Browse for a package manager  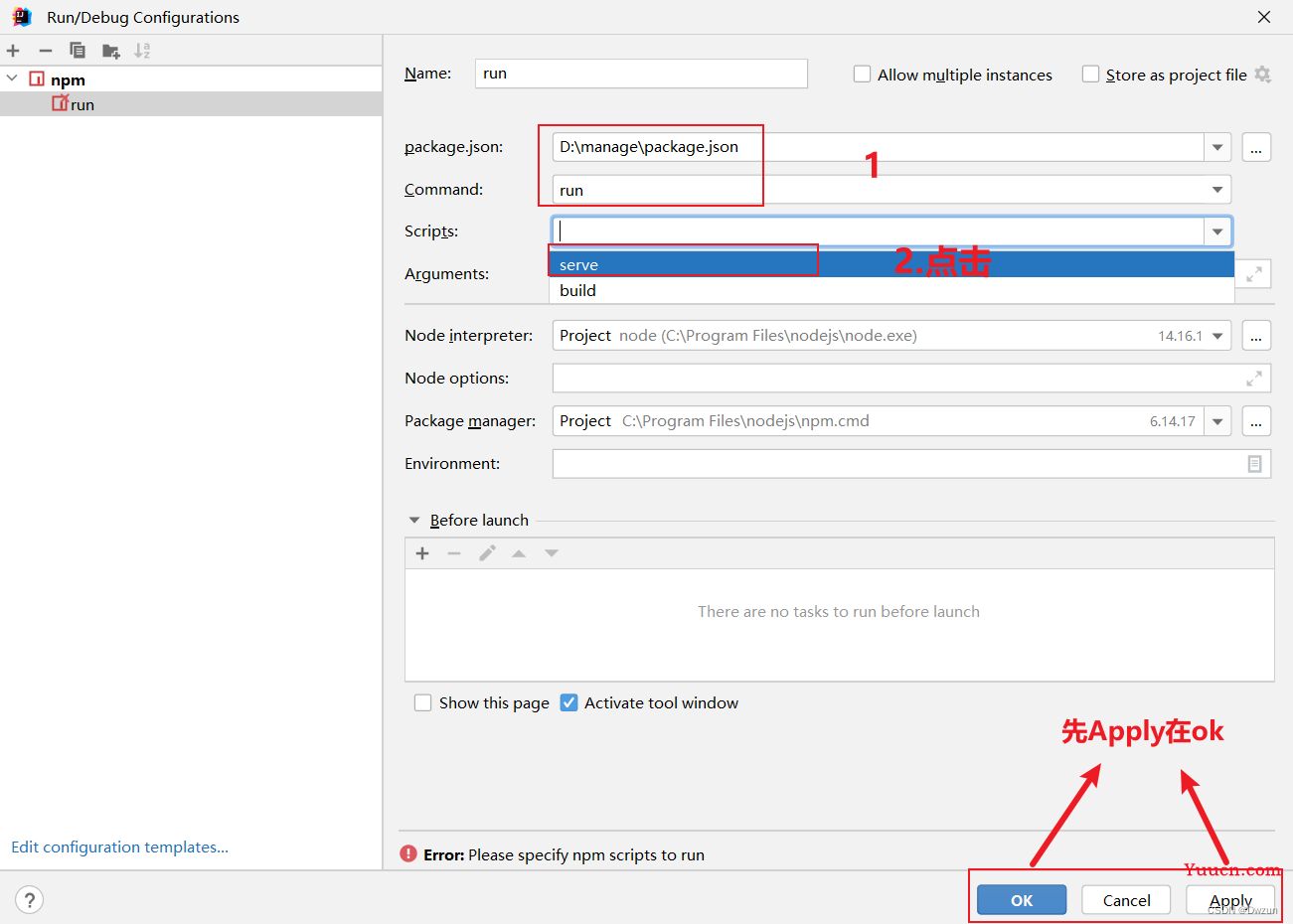click(x=1256, y=421)
